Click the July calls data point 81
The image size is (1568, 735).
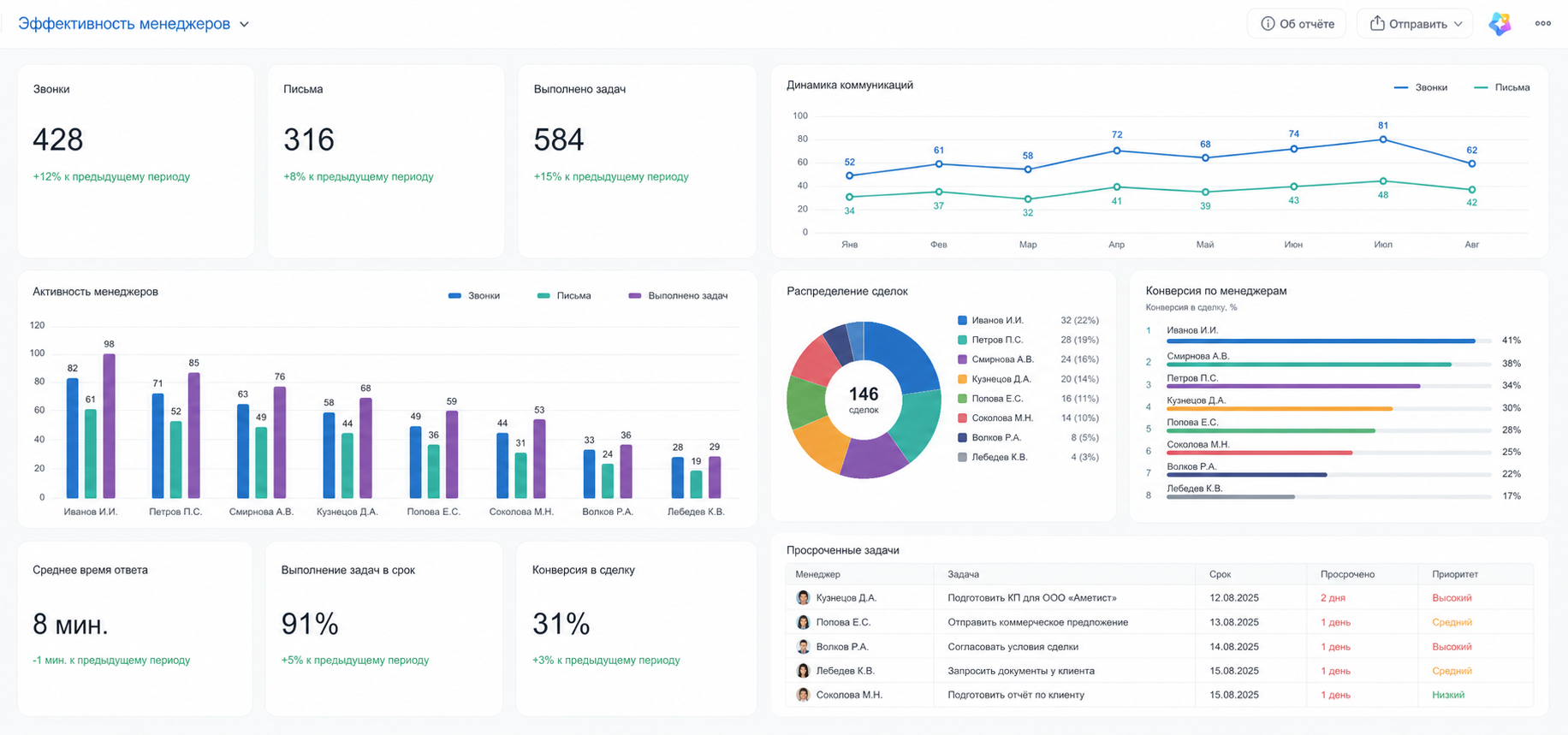(x=1383, y=139)
